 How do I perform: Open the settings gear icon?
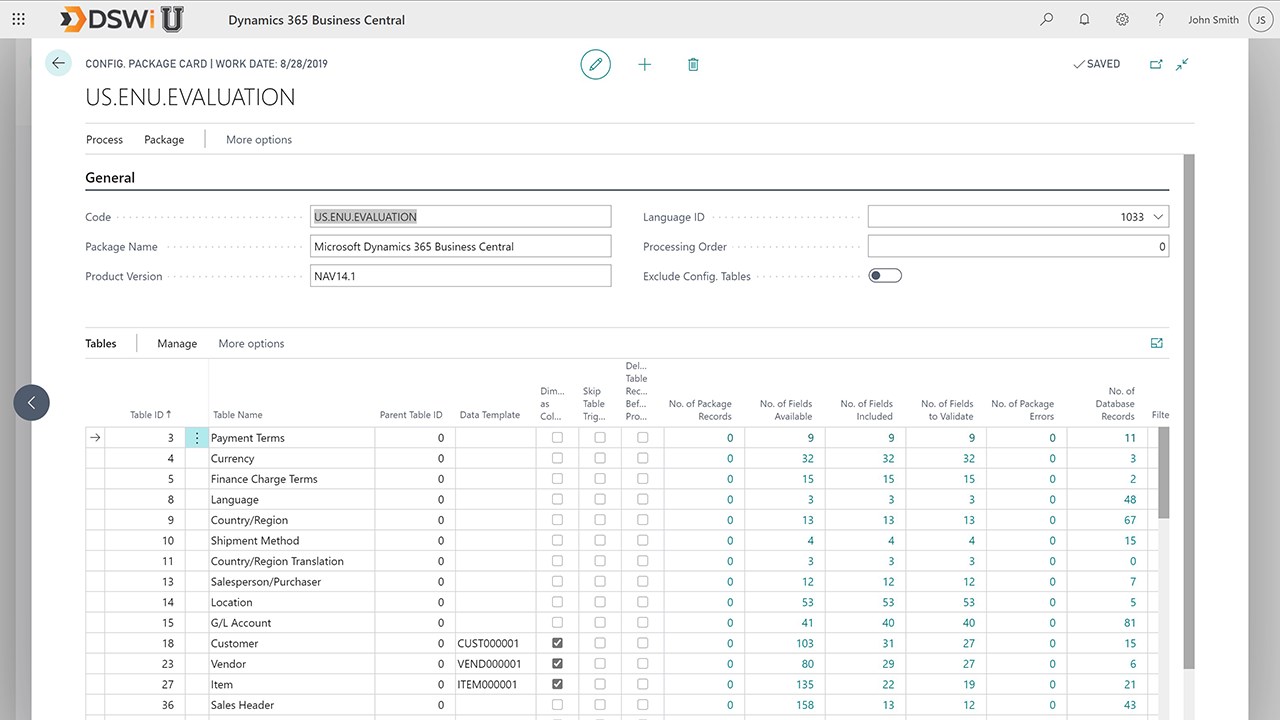1122,19
